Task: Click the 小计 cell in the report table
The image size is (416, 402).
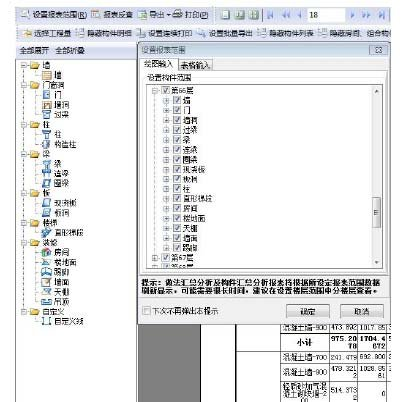Action: pyautogui.click(x=304, y=342)
